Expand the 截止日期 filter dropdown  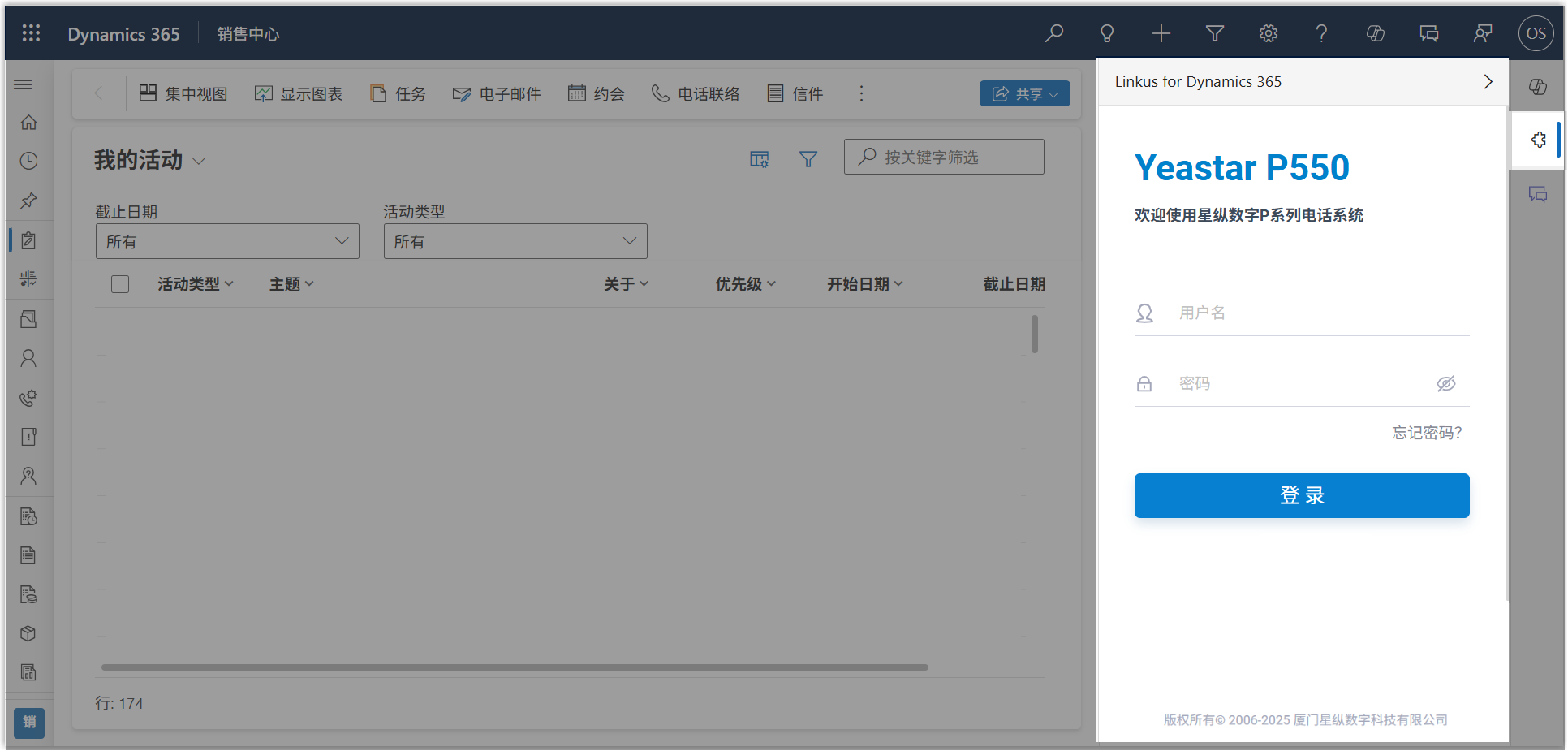[x=227, y=241]
